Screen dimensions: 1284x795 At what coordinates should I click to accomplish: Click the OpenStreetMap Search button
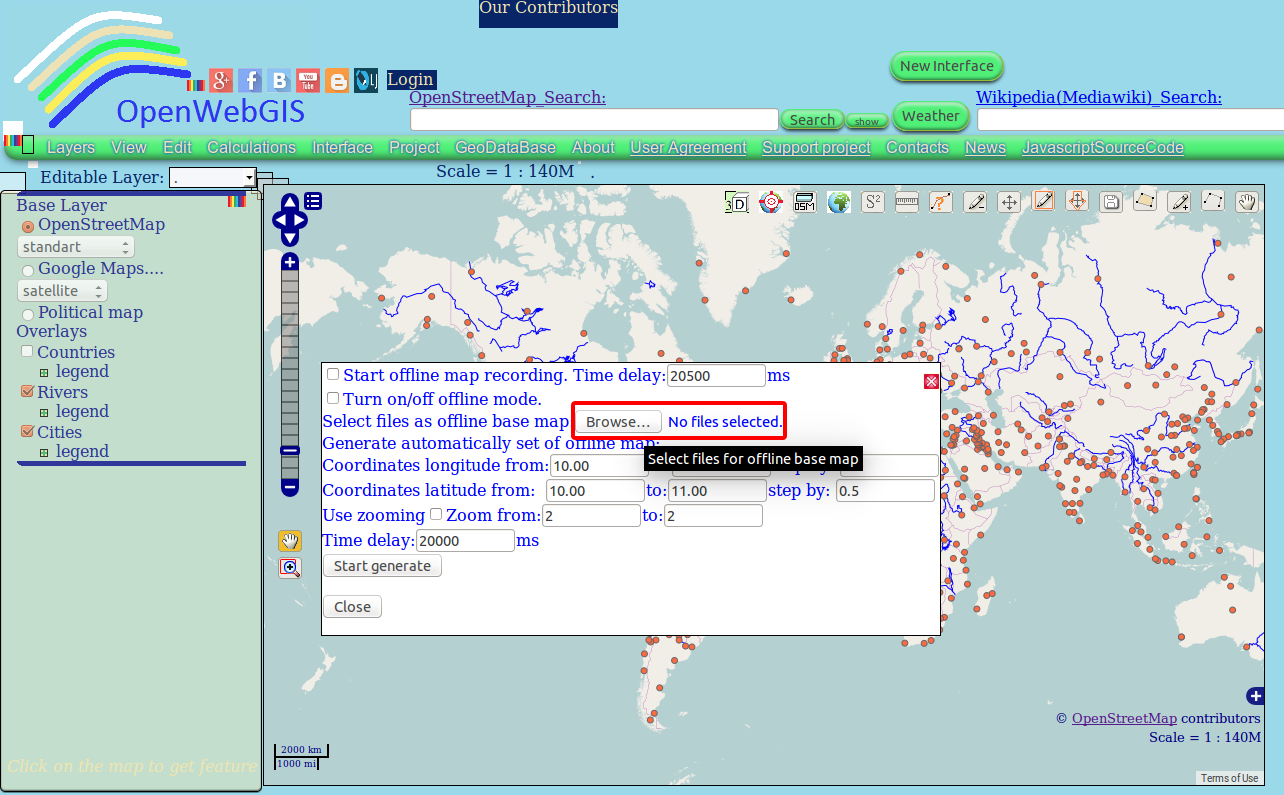coord(812,120)
